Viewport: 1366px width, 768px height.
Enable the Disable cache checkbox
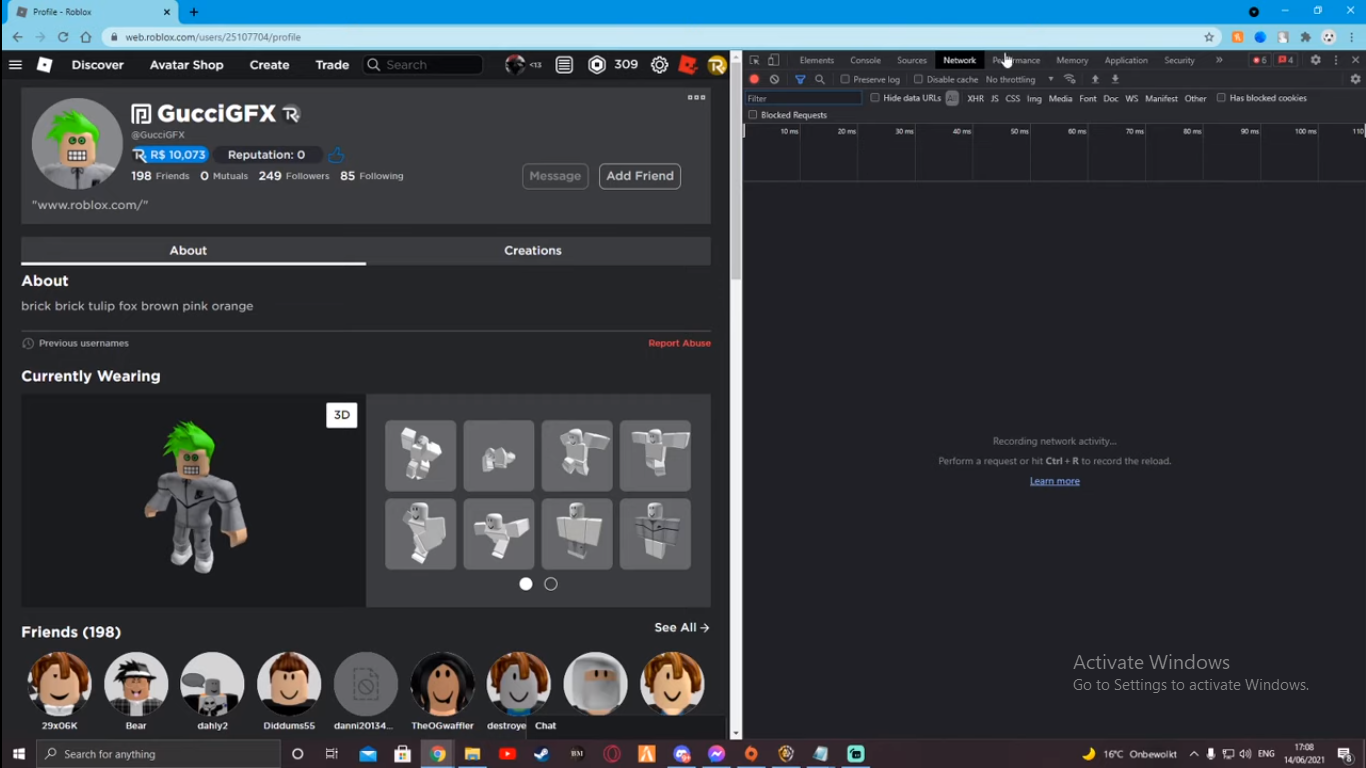click(918, 79)
